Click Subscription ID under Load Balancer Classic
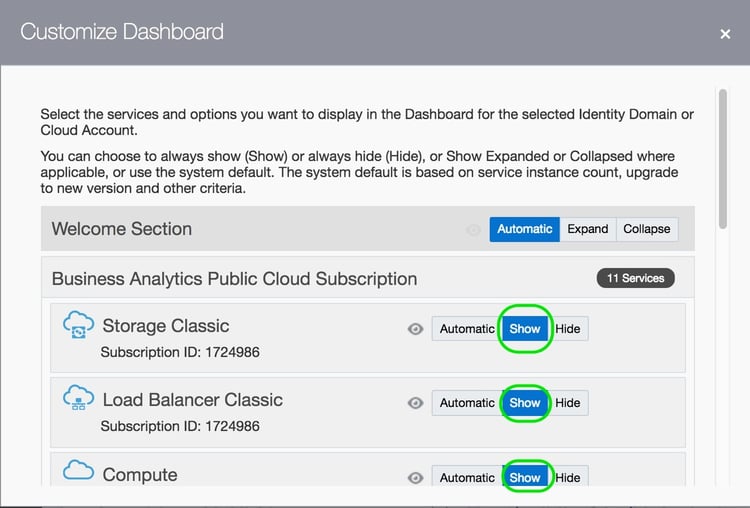The width and height of the screenshot is (750, 508). click(180, 426)
